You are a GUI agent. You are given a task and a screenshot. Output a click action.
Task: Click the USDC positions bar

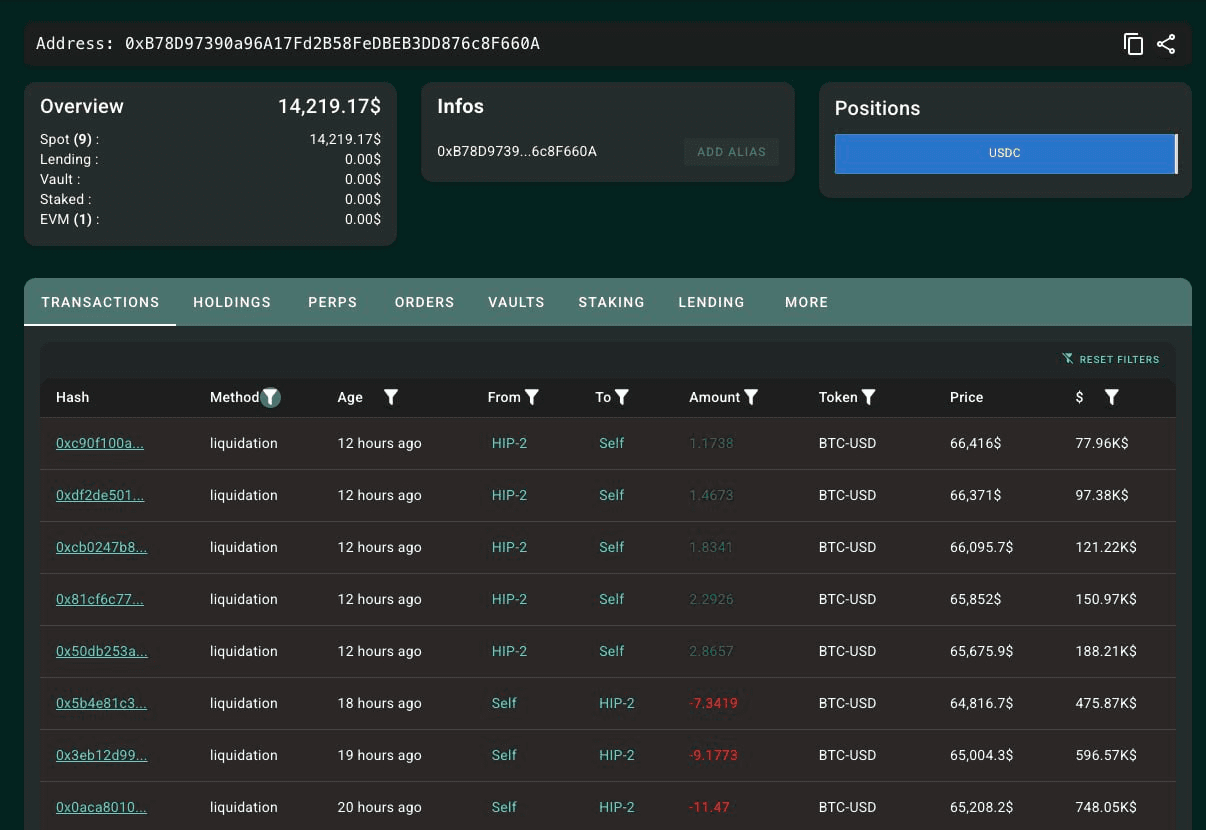1004,153
